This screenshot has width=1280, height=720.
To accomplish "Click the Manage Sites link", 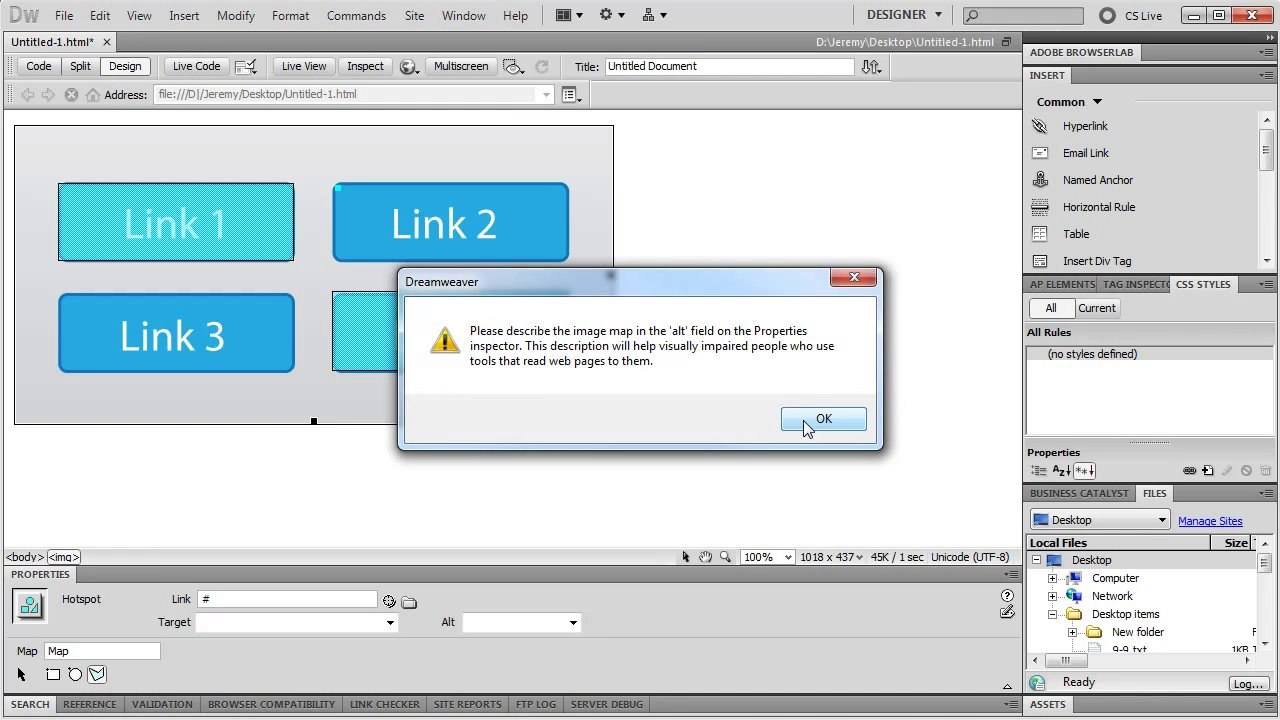I will tap(1210, 521).
